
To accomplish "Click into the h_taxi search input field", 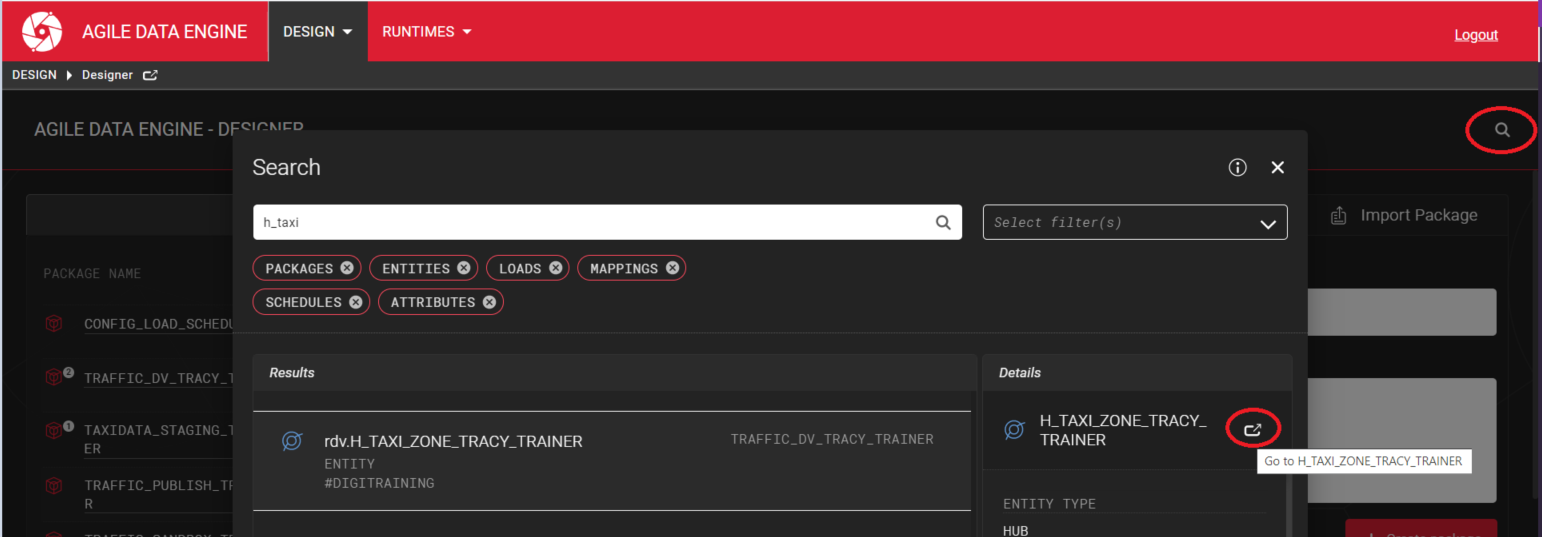I will tap(590, 223).
